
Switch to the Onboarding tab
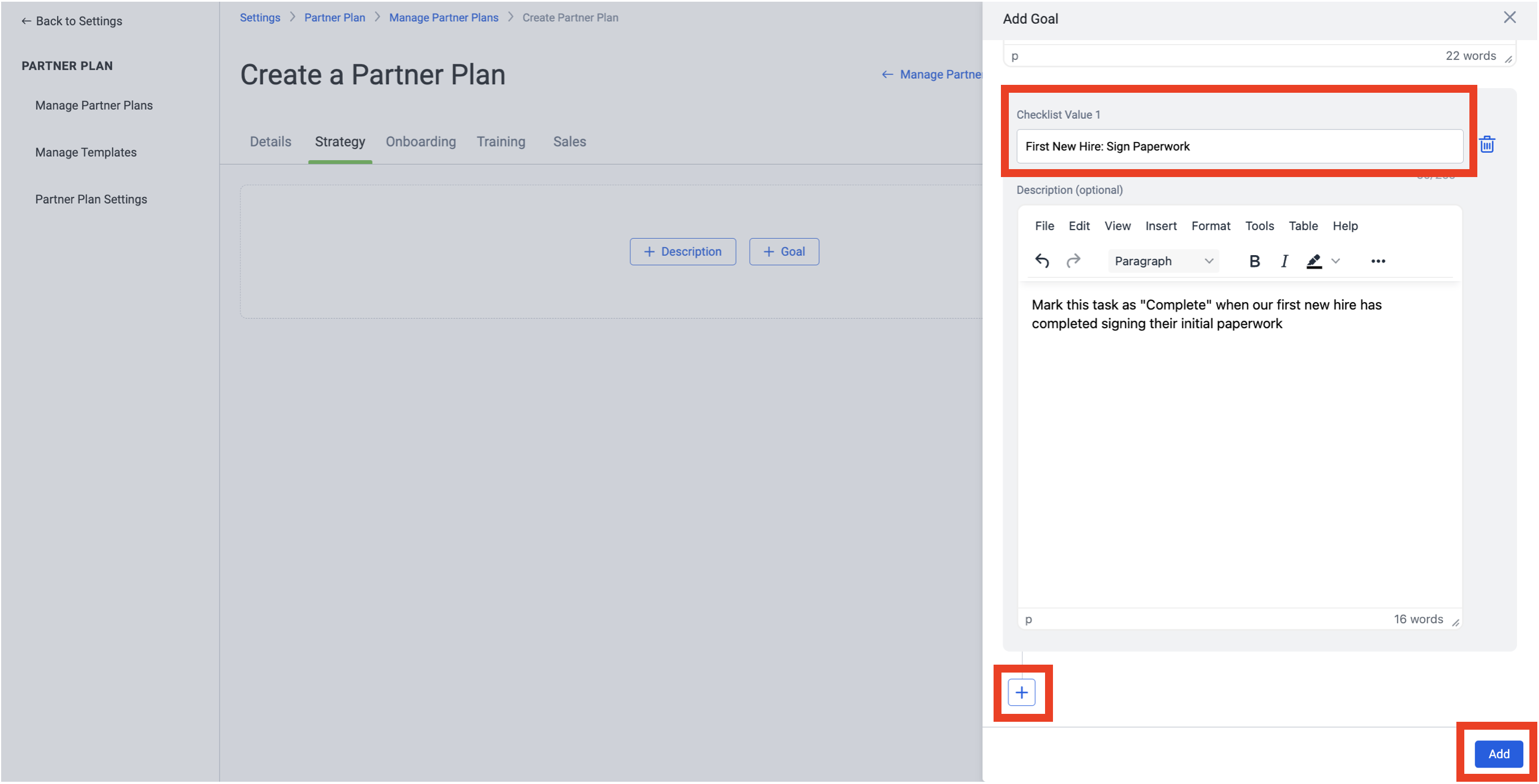[420, 141]
